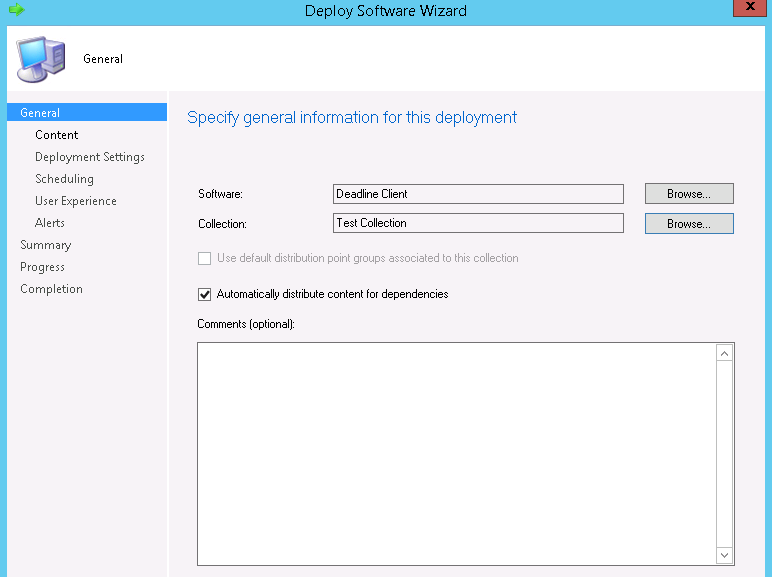This screenshot has width=772, height=577.
Task: Jump to the Summary page
Action: (x=45, y=245)
